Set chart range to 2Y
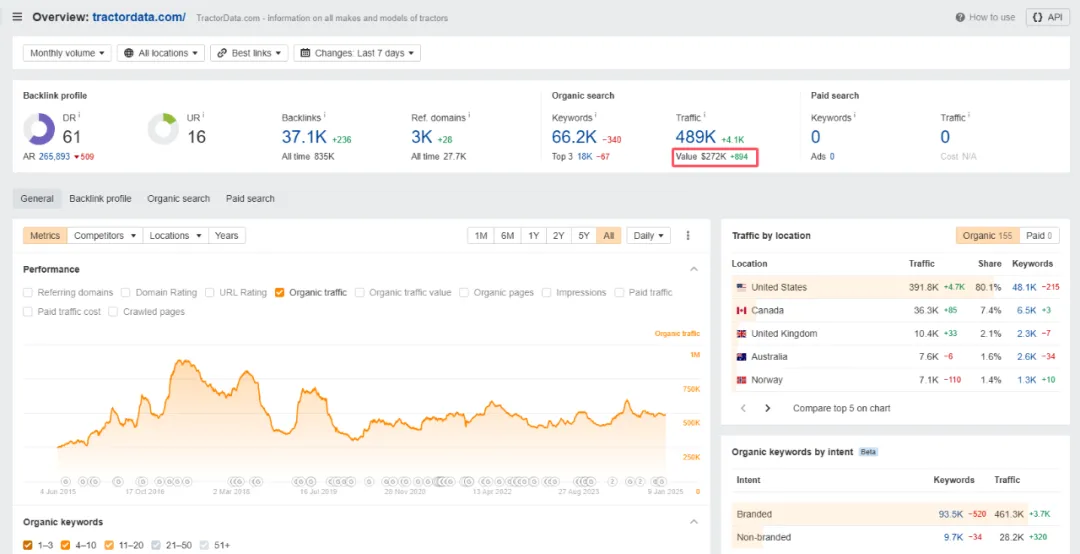 pos(559,236)
